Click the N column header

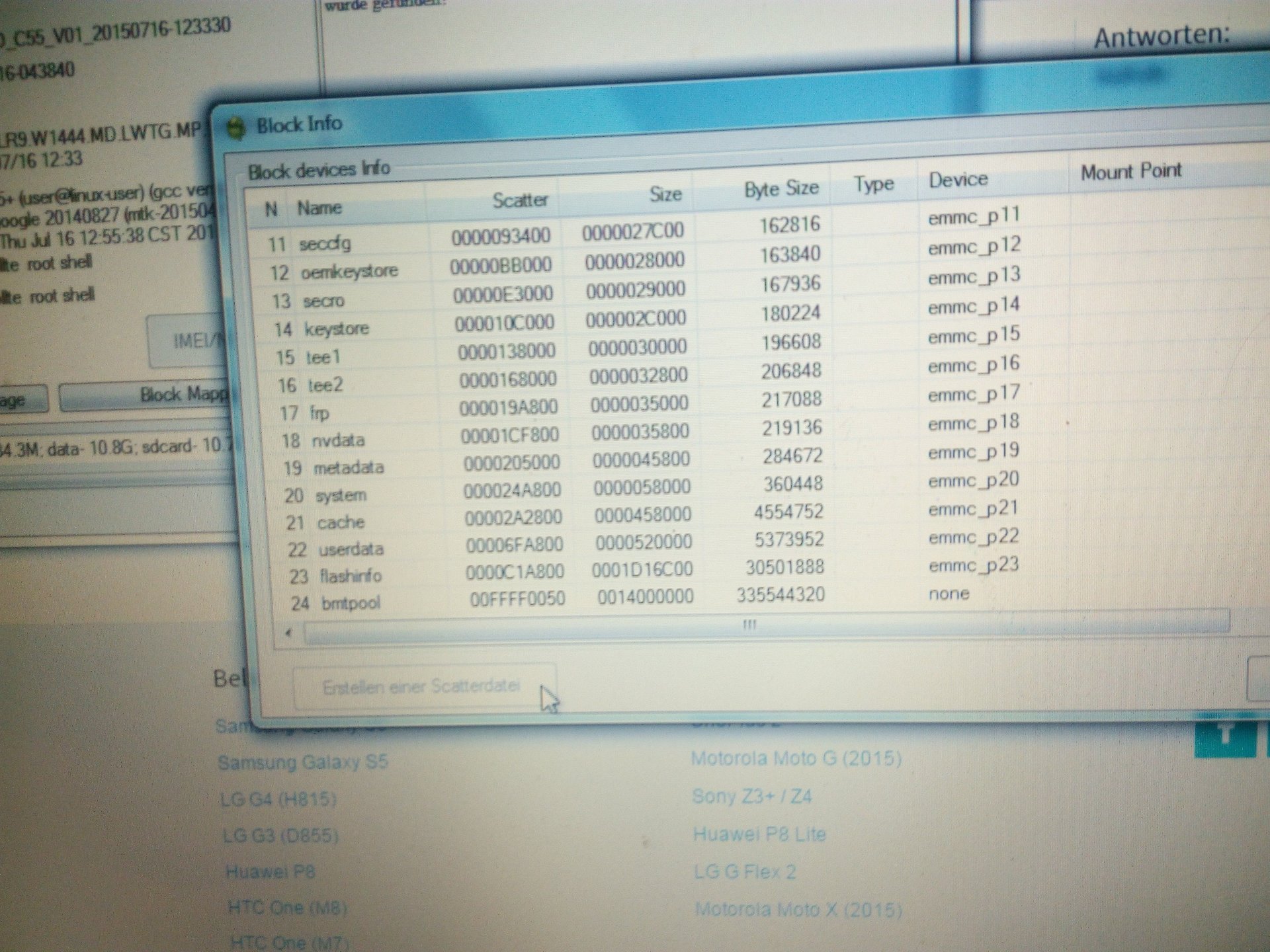pyautogui.click(x=271, y=210)
